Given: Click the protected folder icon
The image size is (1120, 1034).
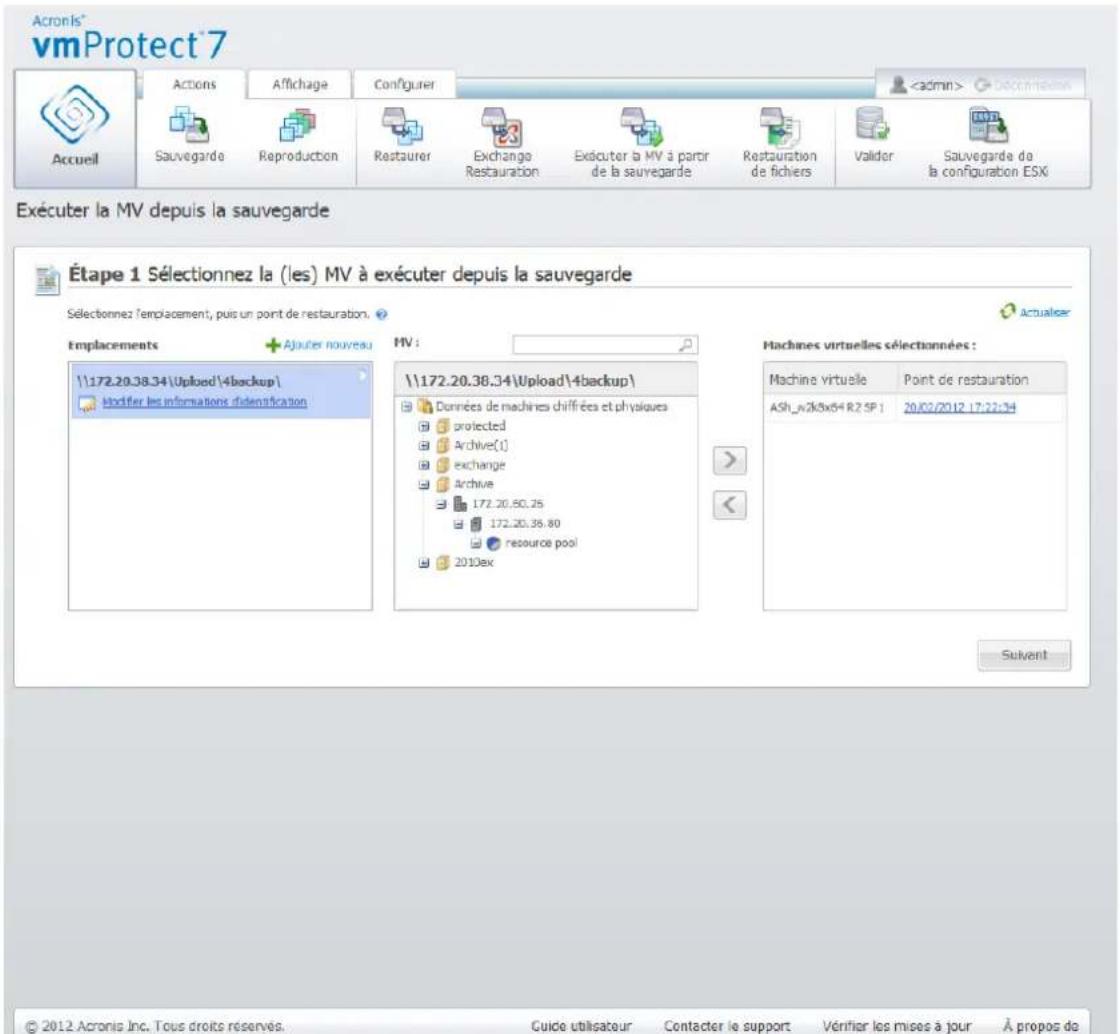Looking at the screenshot, I should 443,426.
